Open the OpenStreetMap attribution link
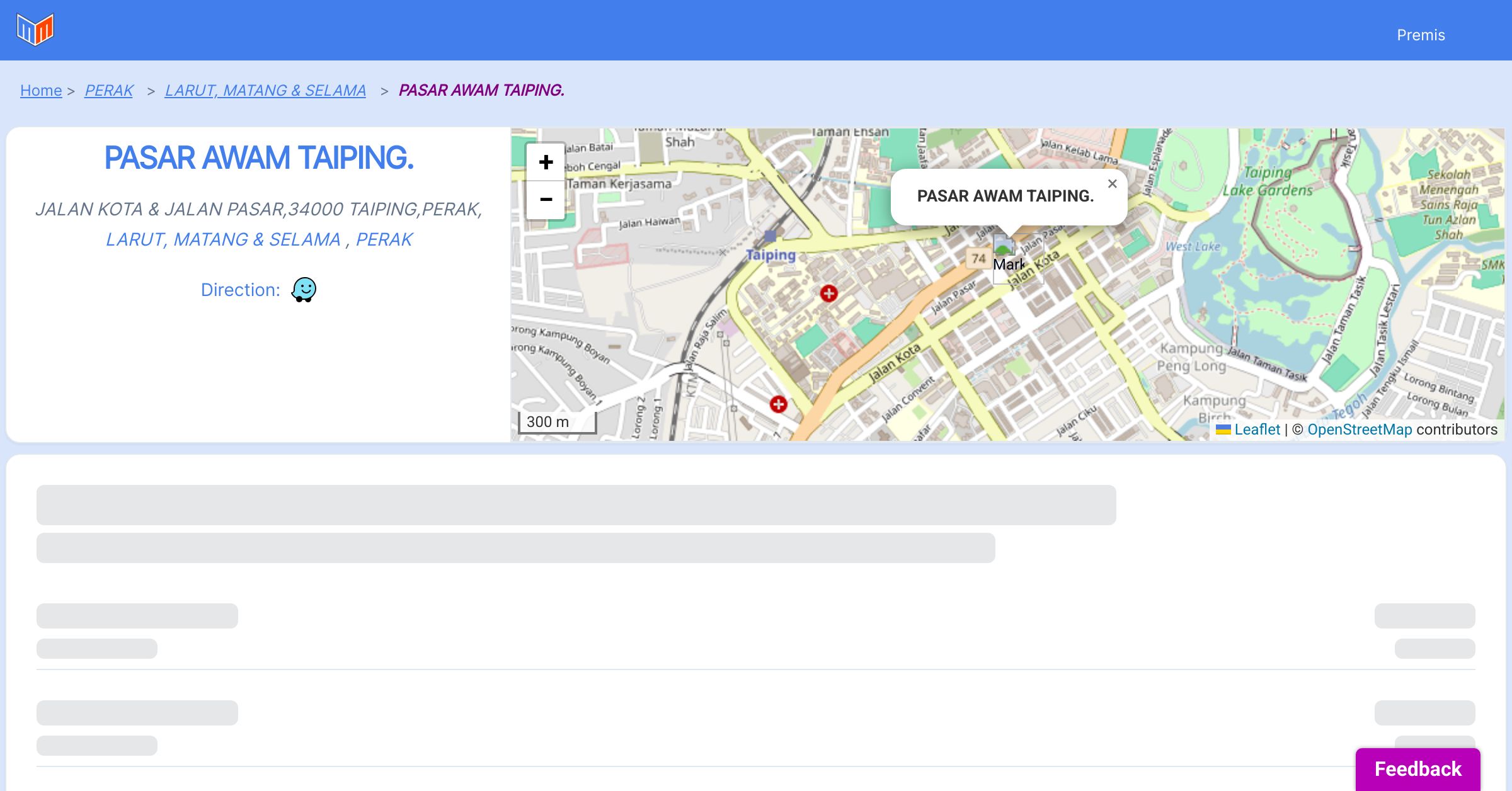The width and height of the screenshot is (1512, 791). point(1360,430)
